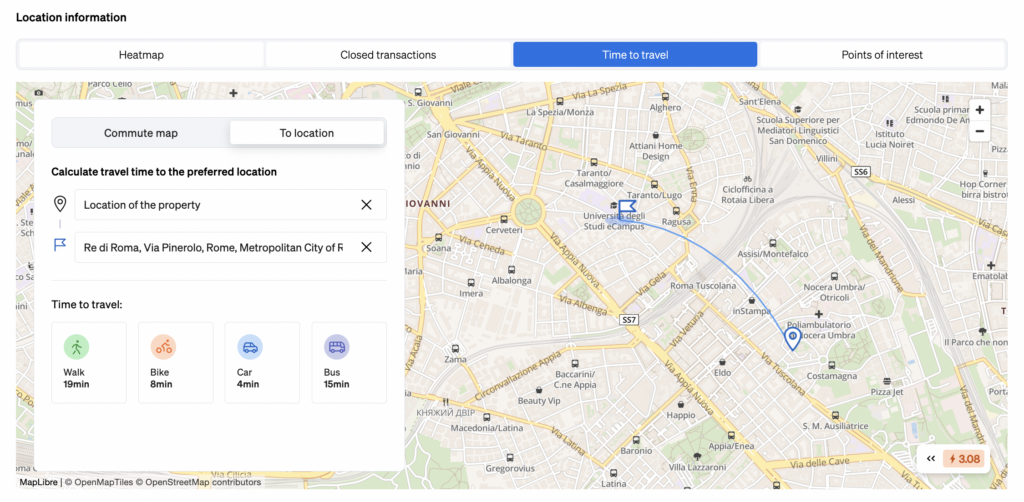This screenshot has width=1024, height=502.
Task: Open the Closed transactions tab
Action: pos(388,55)
